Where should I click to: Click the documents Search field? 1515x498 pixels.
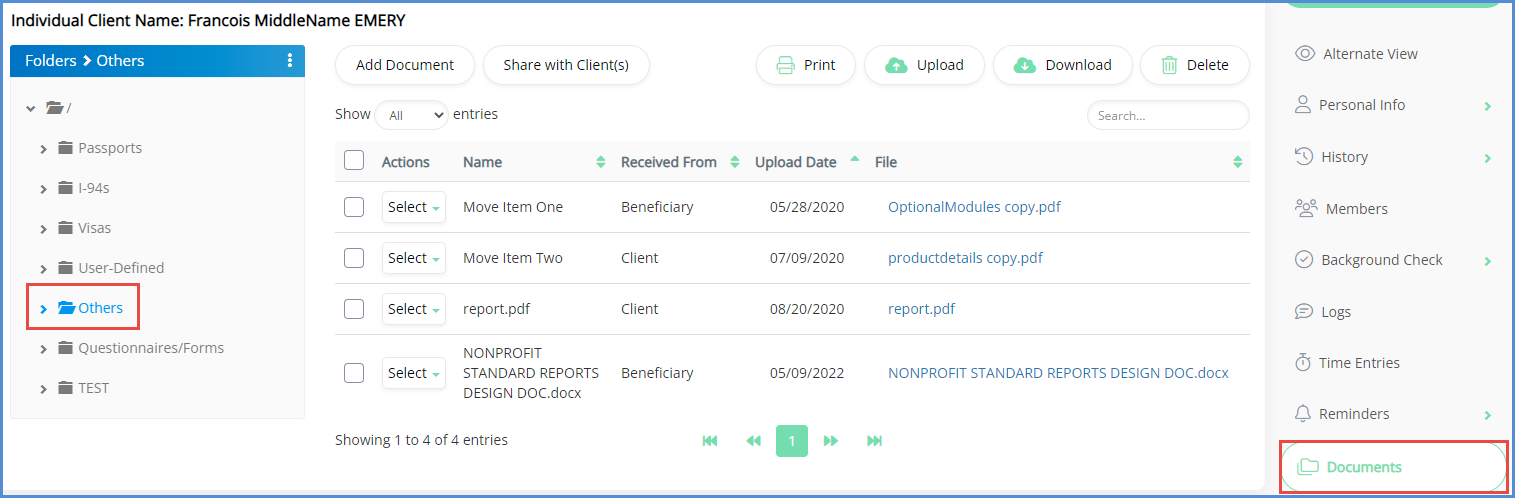[1167, 116]
